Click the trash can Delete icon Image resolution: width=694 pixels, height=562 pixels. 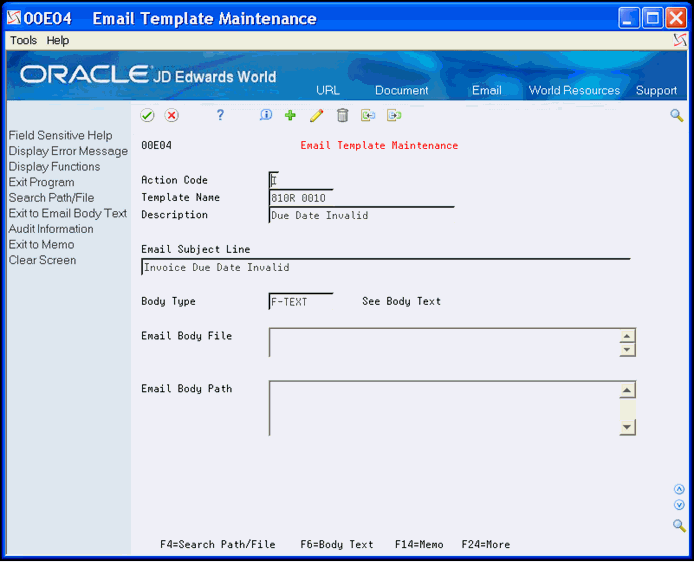pyautogui.click(x=342, y=115)
